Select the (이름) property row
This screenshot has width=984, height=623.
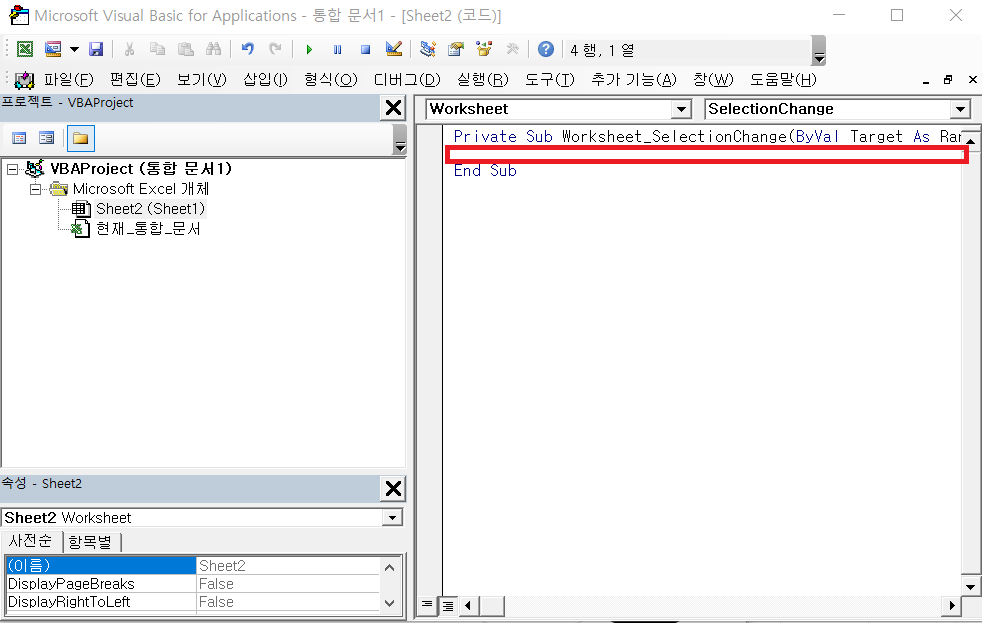tap(100, 565)
